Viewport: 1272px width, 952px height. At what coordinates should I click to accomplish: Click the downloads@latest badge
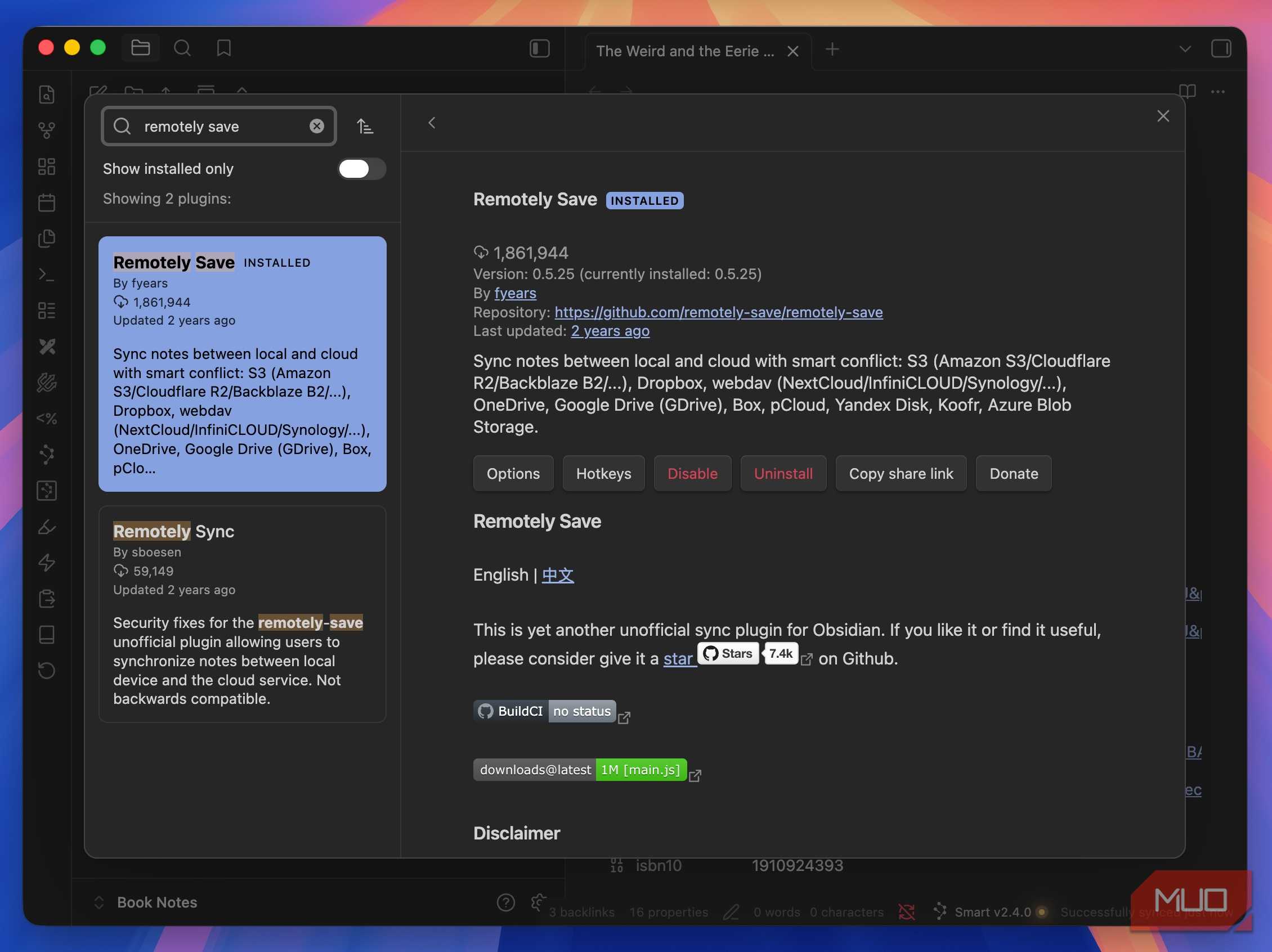pyautogui.click(x=580, y=770)
